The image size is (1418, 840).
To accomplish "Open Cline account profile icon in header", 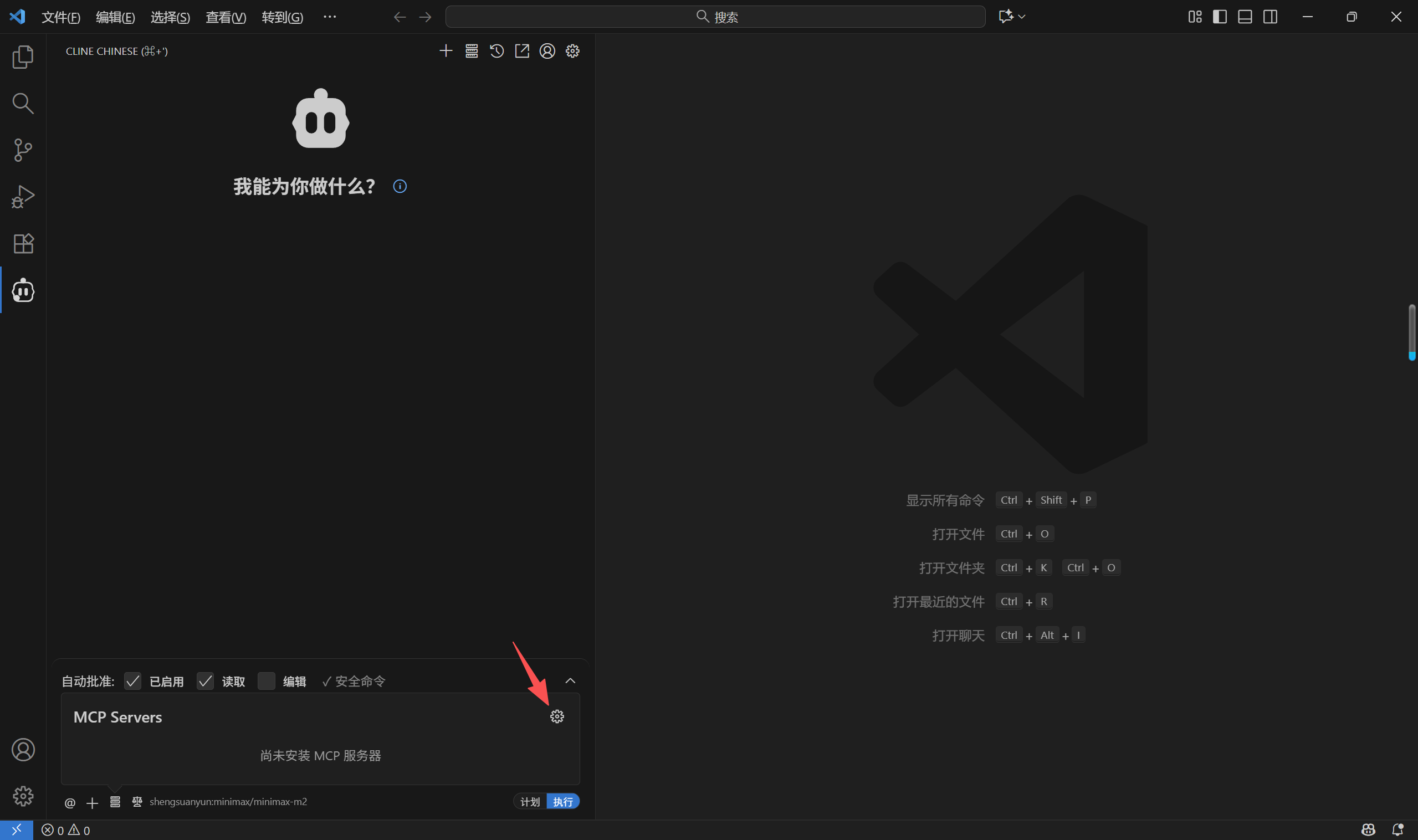I will tap(547, 51).
